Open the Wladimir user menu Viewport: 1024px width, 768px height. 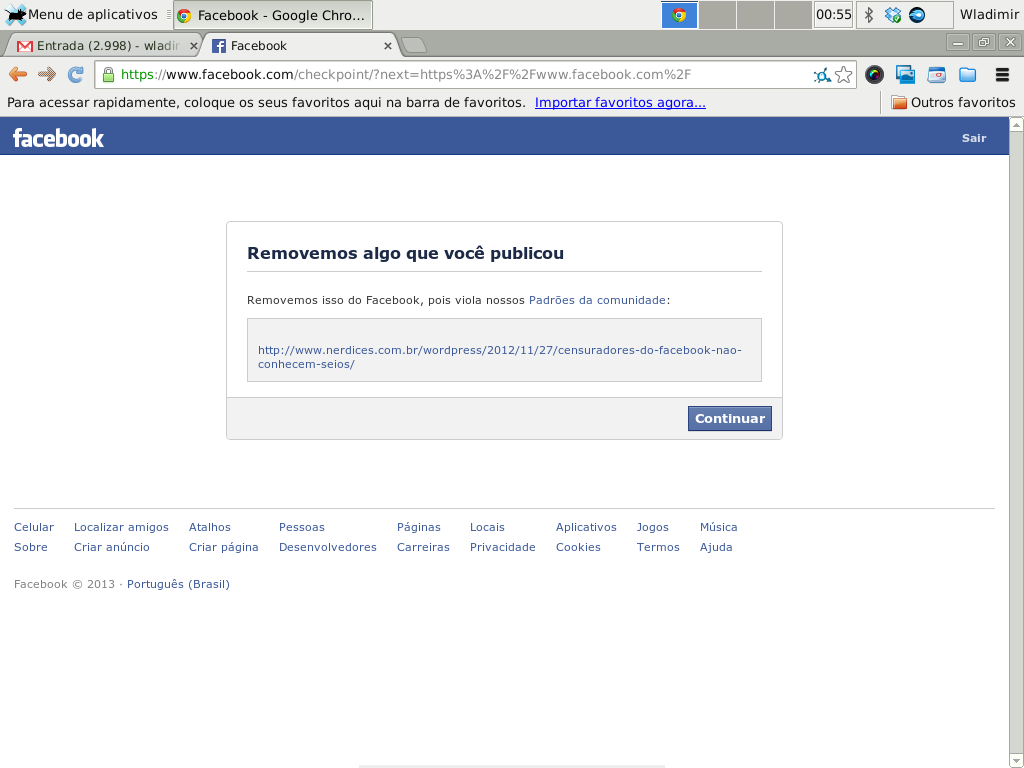click(989, 14)
